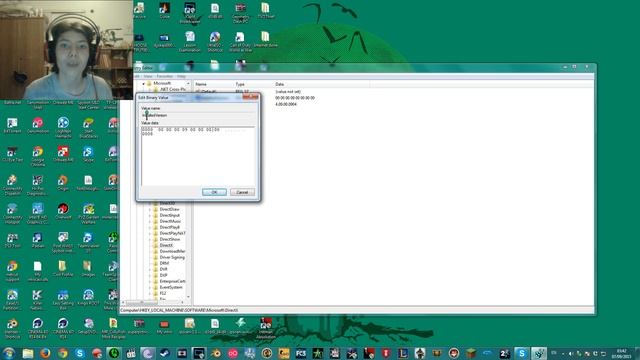This screenshot has height=360, width=640.
Task: Launch Chrome from the taskbar
Action: [62, 353]
